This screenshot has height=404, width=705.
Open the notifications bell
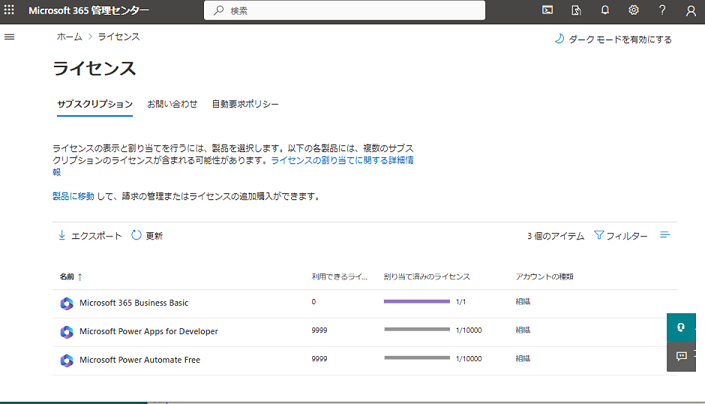(x=605, y=10)
